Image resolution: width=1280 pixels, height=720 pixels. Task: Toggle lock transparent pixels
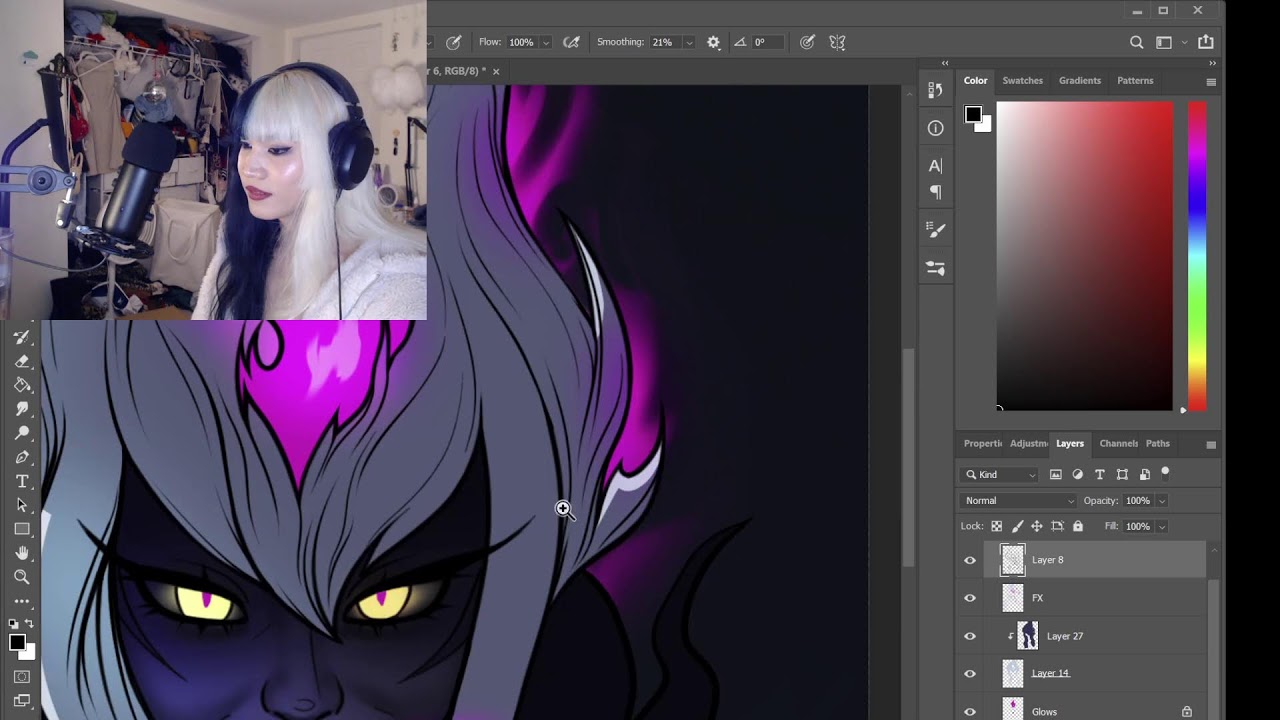click(x=996, y=526)
